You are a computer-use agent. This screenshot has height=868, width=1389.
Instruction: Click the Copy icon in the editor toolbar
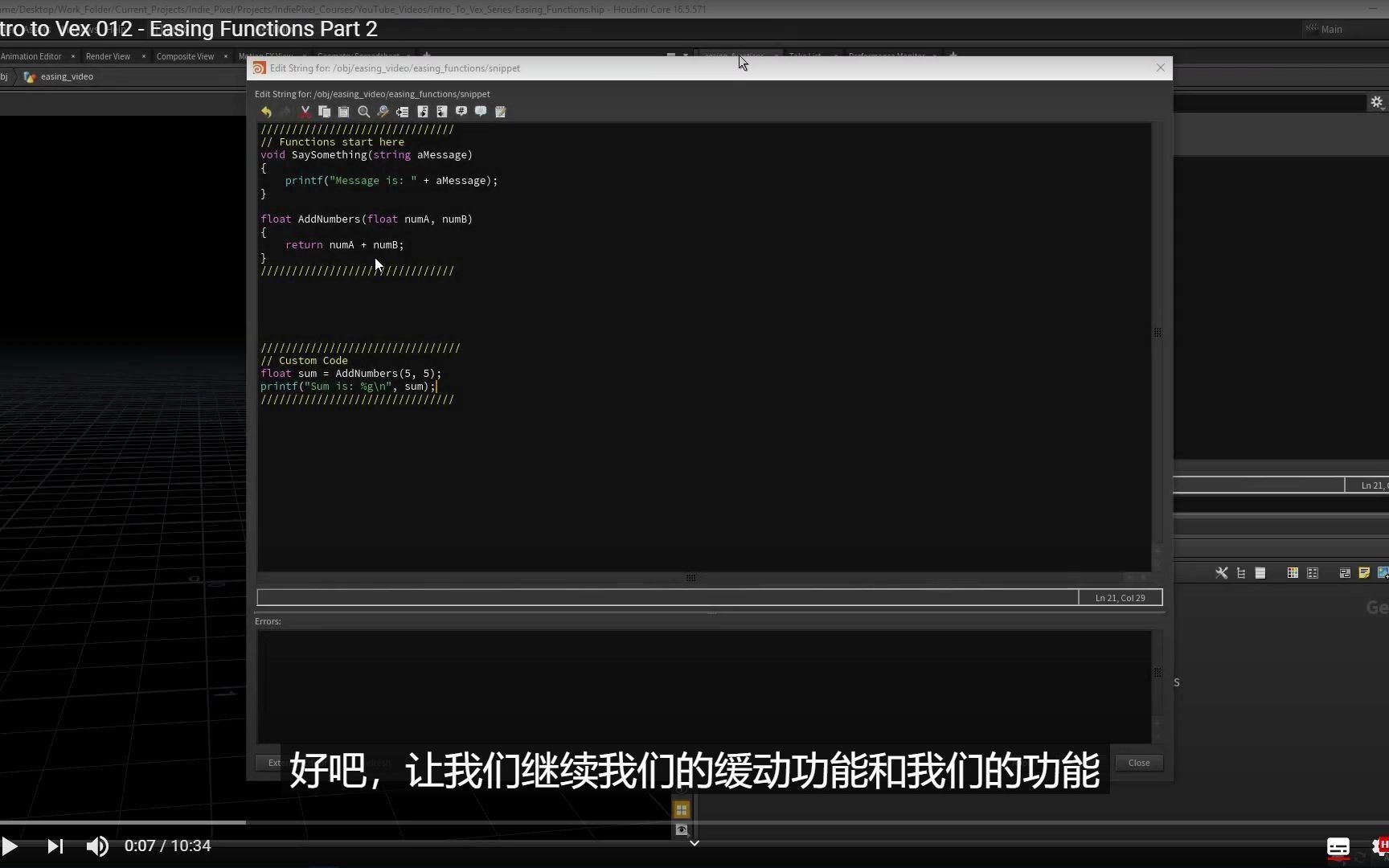325,112
